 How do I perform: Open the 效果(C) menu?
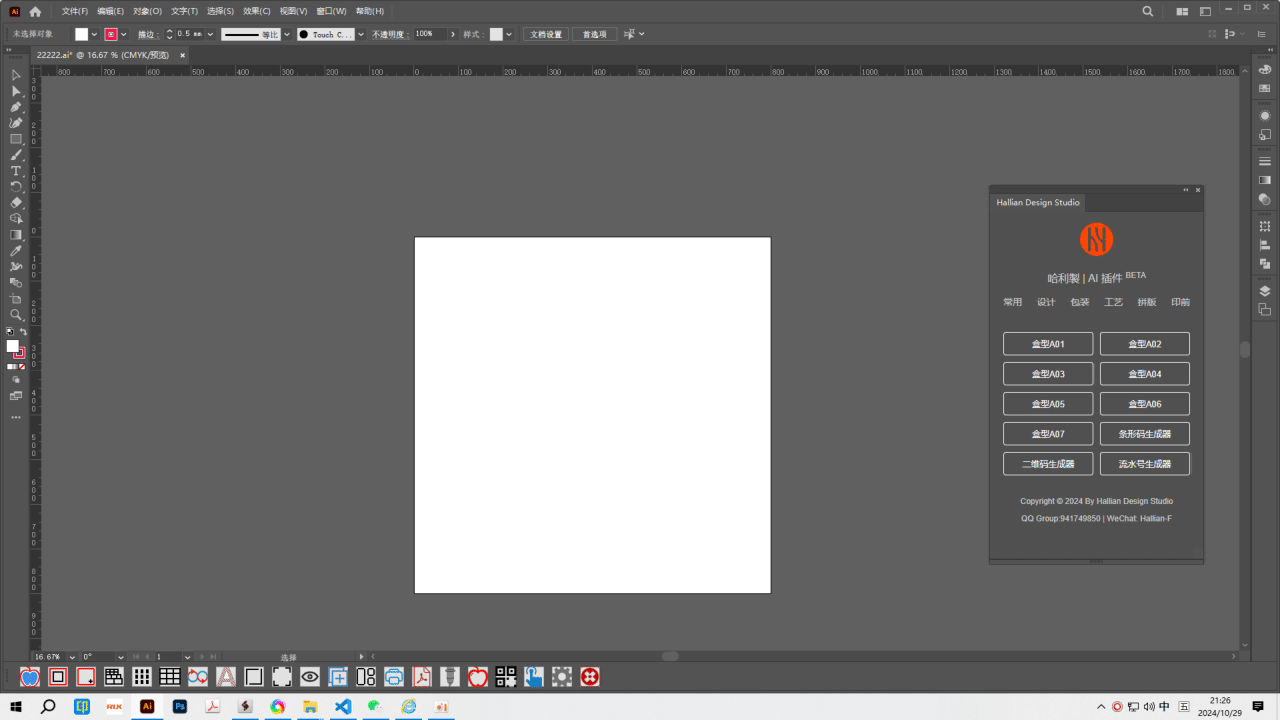(x=257, y=11)
